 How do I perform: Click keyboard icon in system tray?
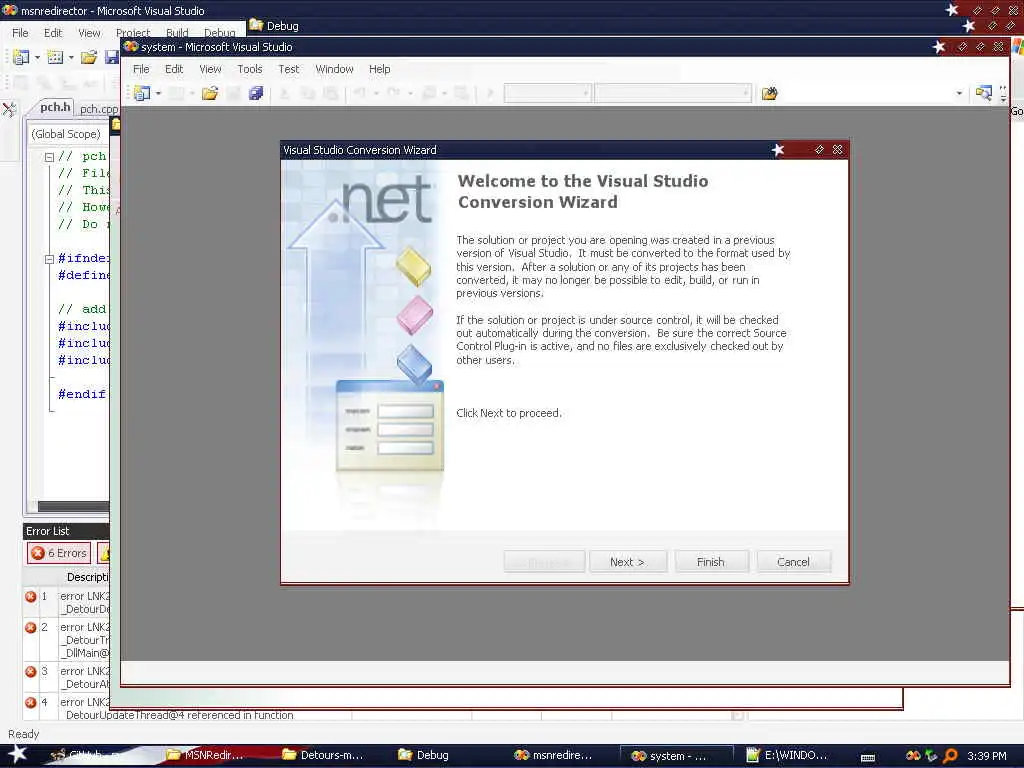pos(868,757)
